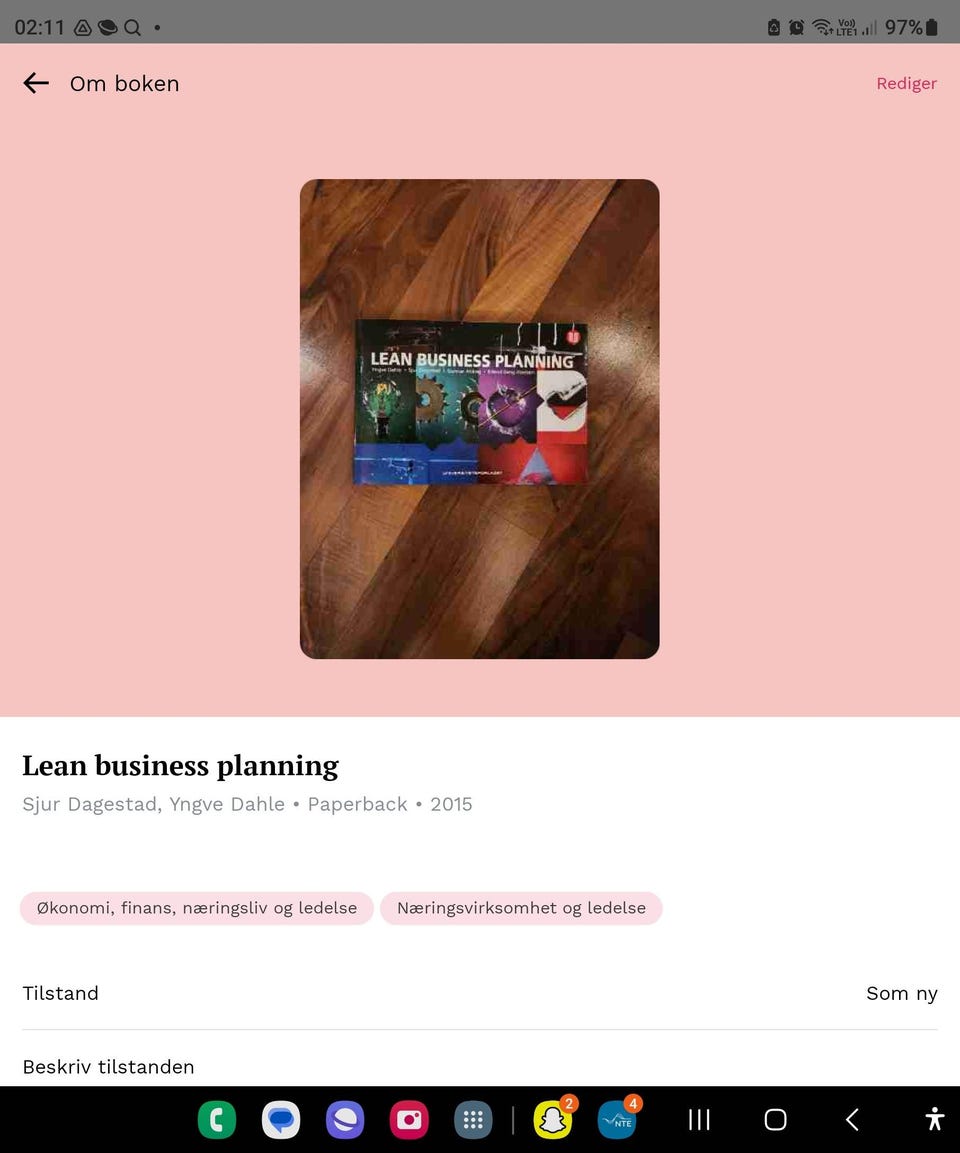Open the app drawer grid icon

(473, 1119)
